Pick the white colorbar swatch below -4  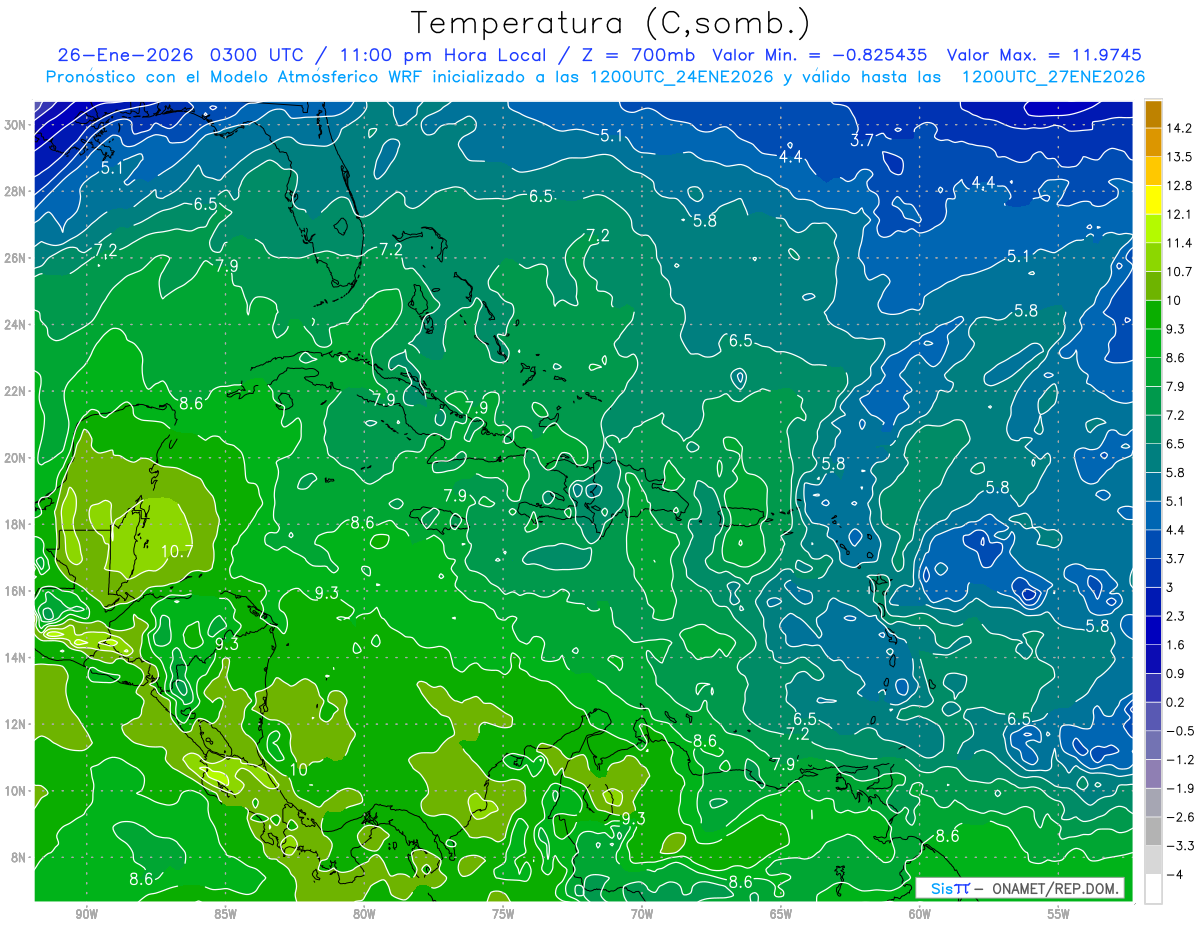1153,889
